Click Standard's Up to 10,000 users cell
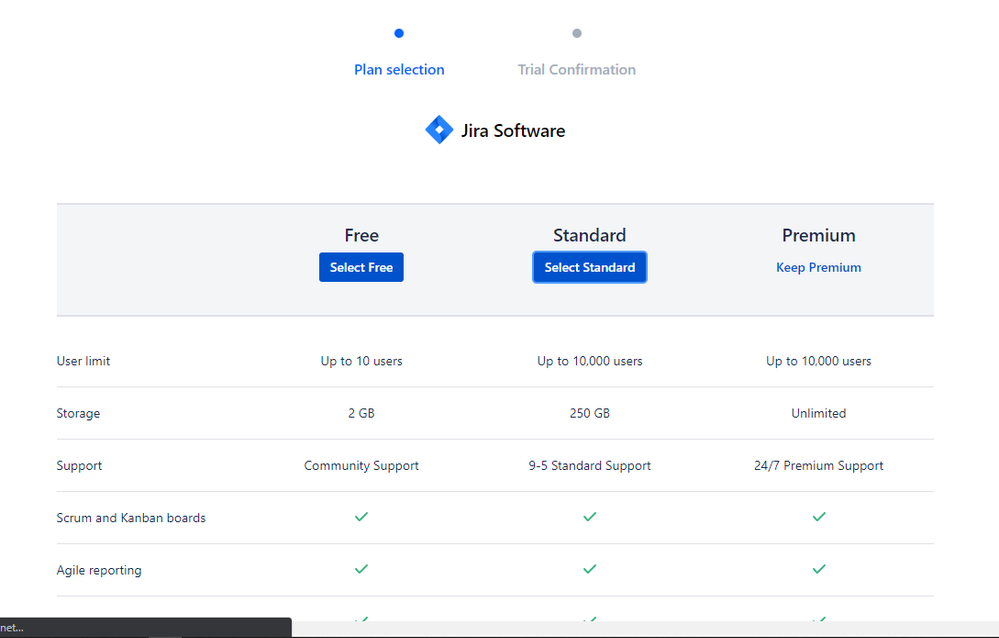The height and width of the screenshot is (638, 999). [x=590, y=361]
